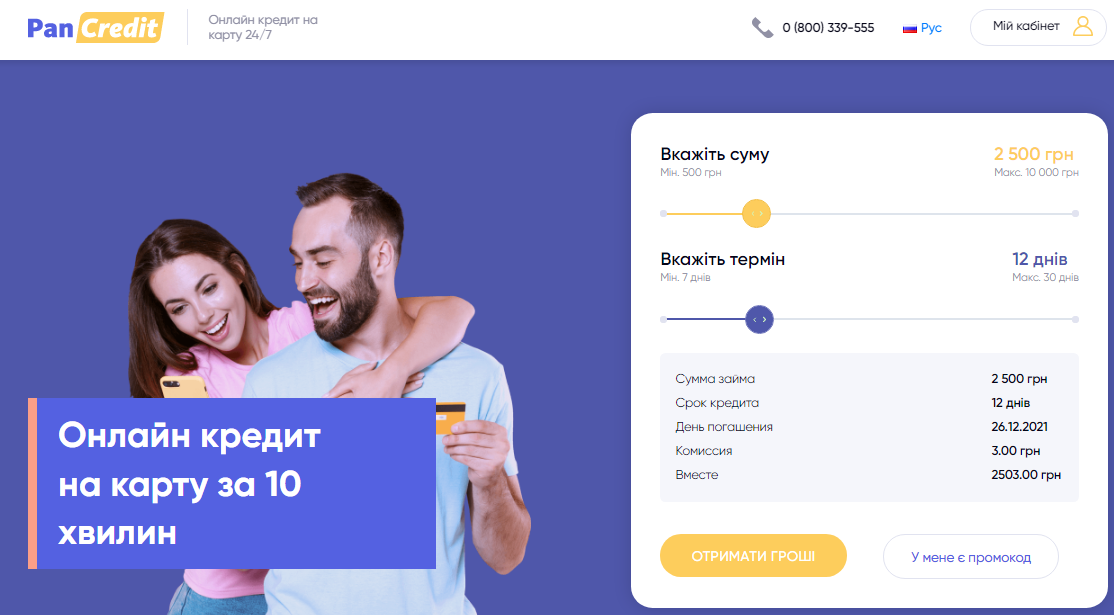Screen dimensions: 1114x615
Task: Click the 2 500 грн amount value
Action: tap(1034, 154)
